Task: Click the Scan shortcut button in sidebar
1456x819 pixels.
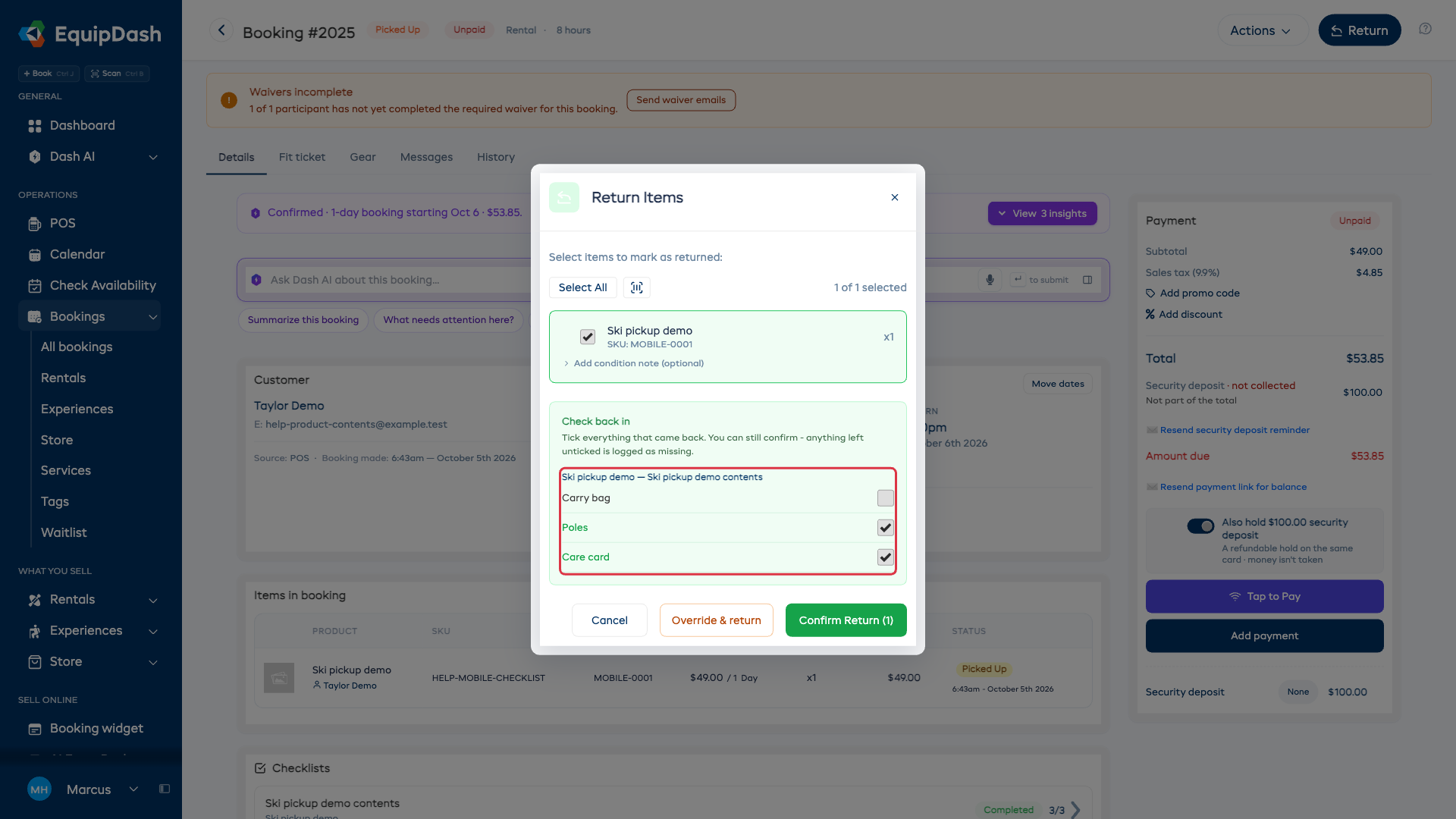Action: (x=117, y=74)
